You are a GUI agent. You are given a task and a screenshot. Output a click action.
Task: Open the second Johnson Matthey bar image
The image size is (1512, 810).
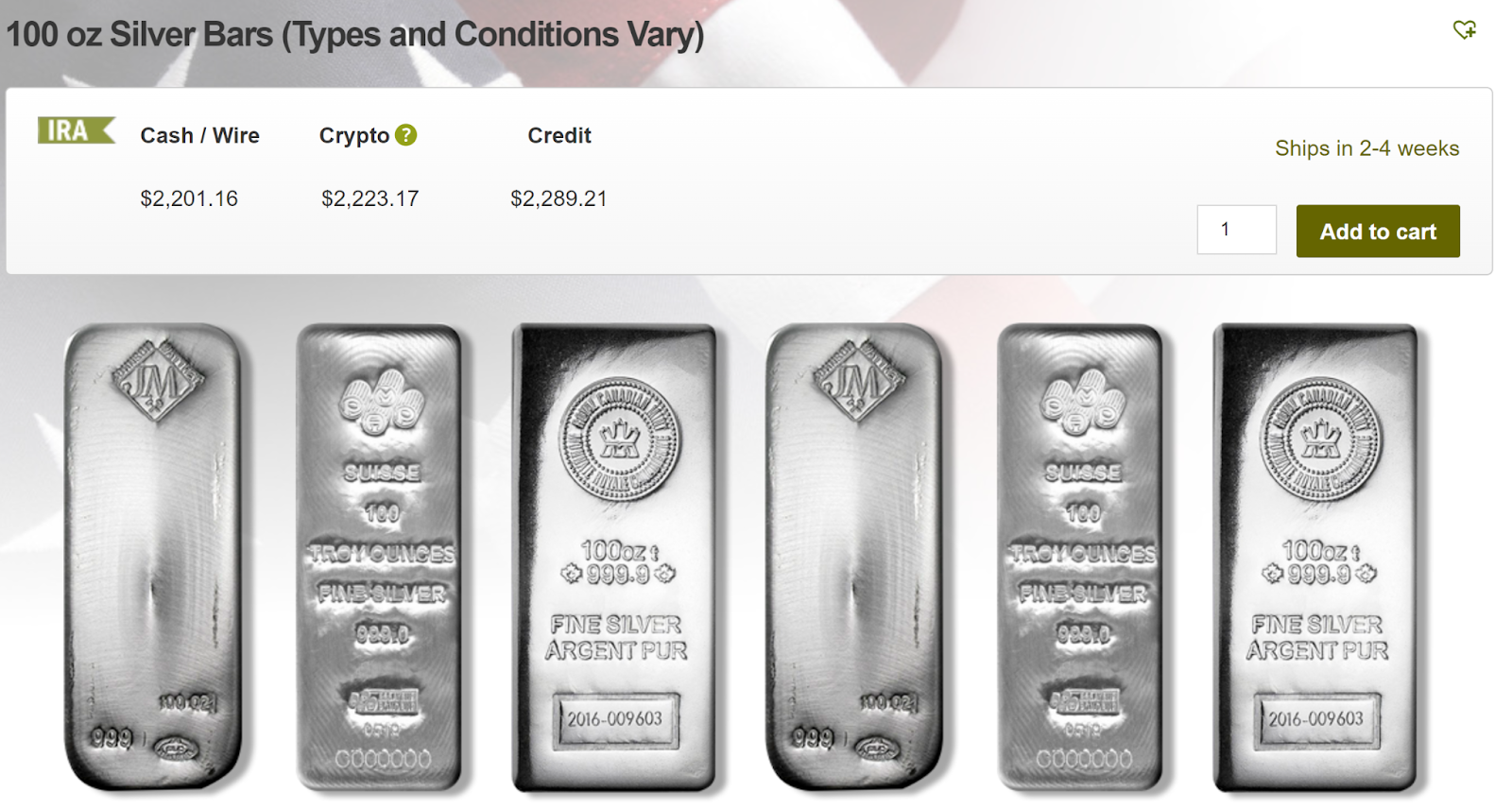853,556
